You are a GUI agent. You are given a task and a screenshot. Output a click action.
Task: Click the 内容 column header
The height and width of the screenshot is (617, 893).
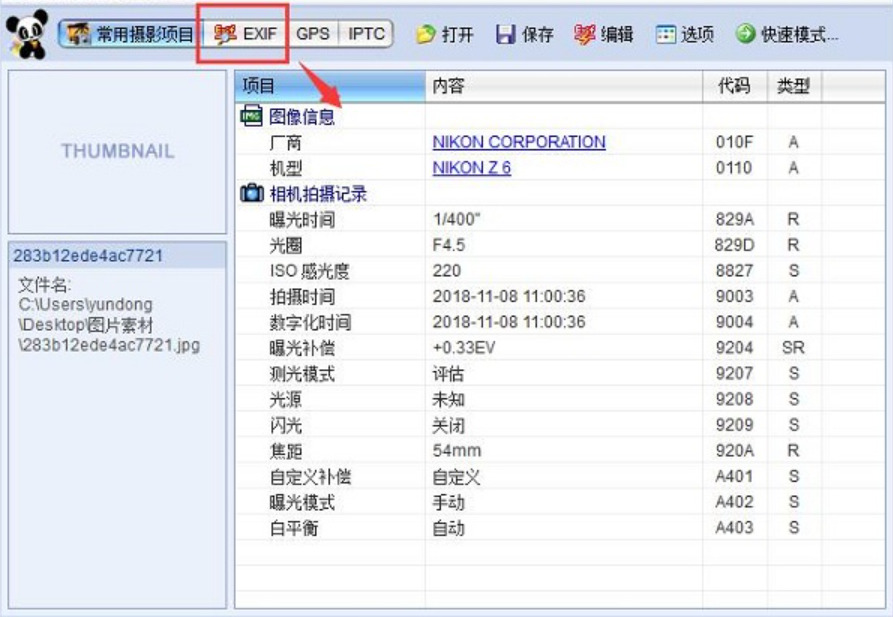pyautogui.click(x=564, y=86)
